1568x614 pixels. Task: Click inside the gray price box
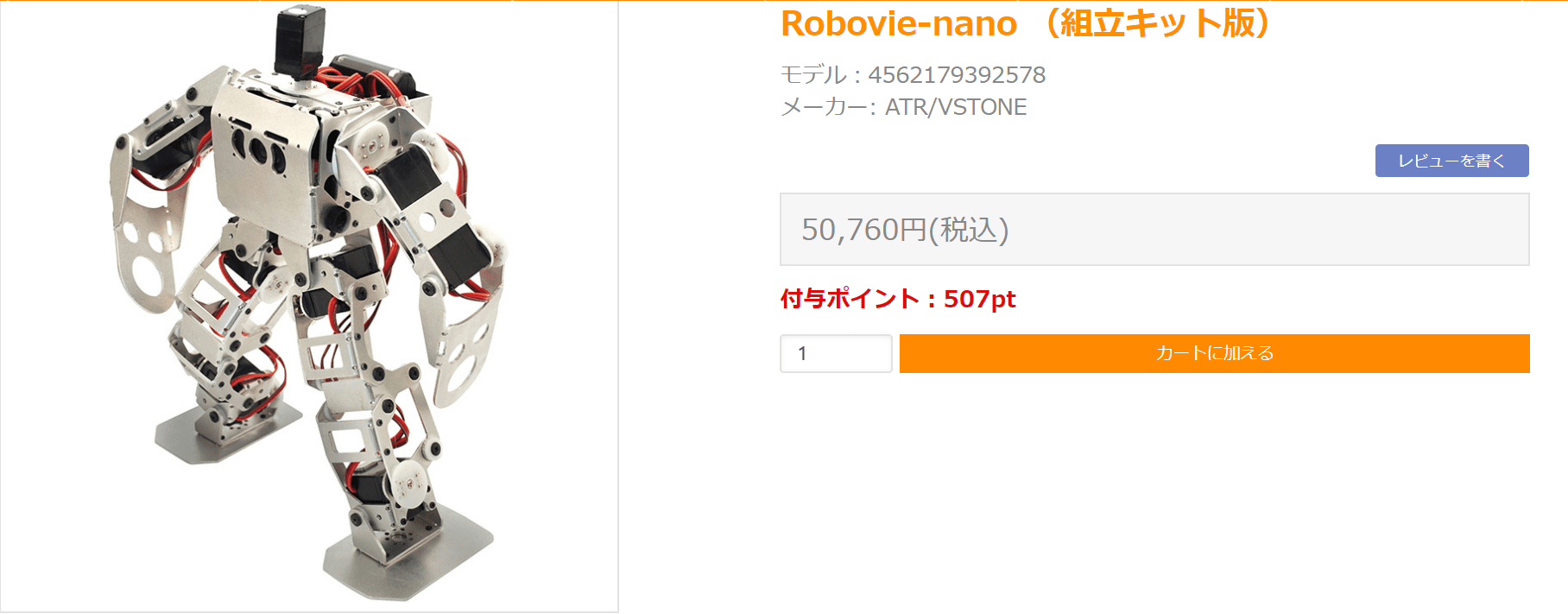click(x=1122, y=231)
